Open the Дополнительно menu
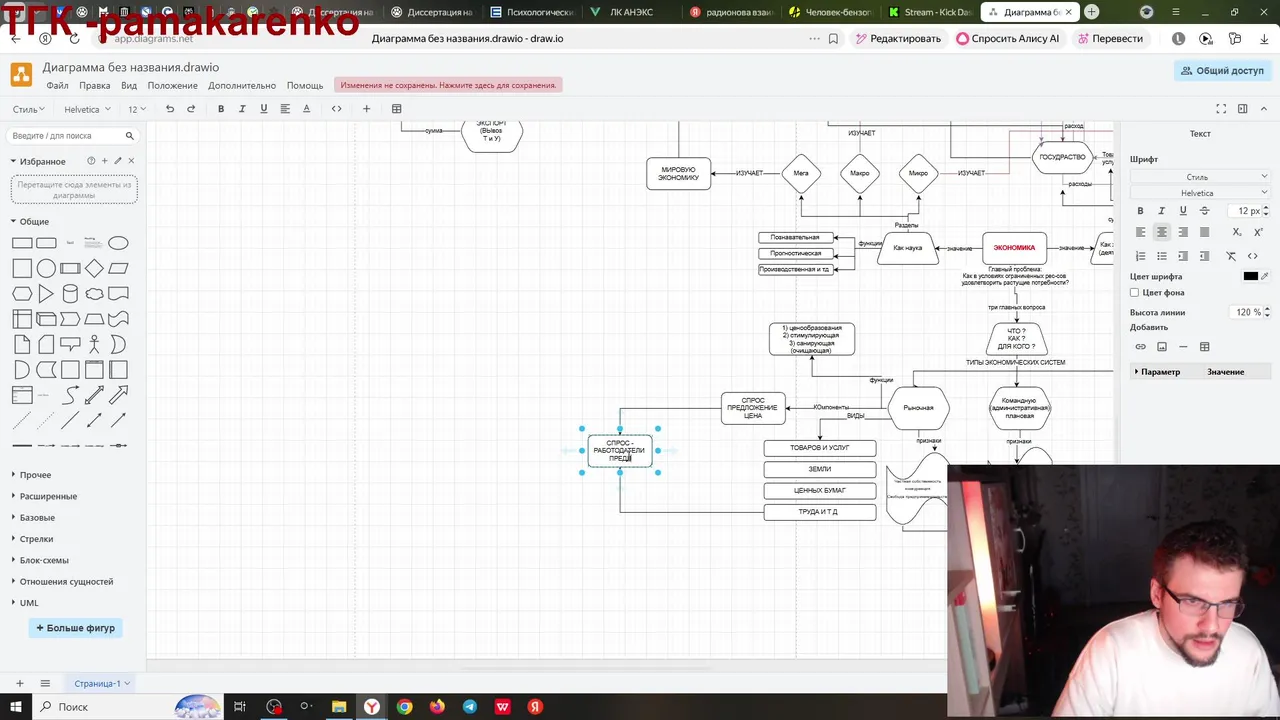 pyautogui.click(x=242, y=86)
